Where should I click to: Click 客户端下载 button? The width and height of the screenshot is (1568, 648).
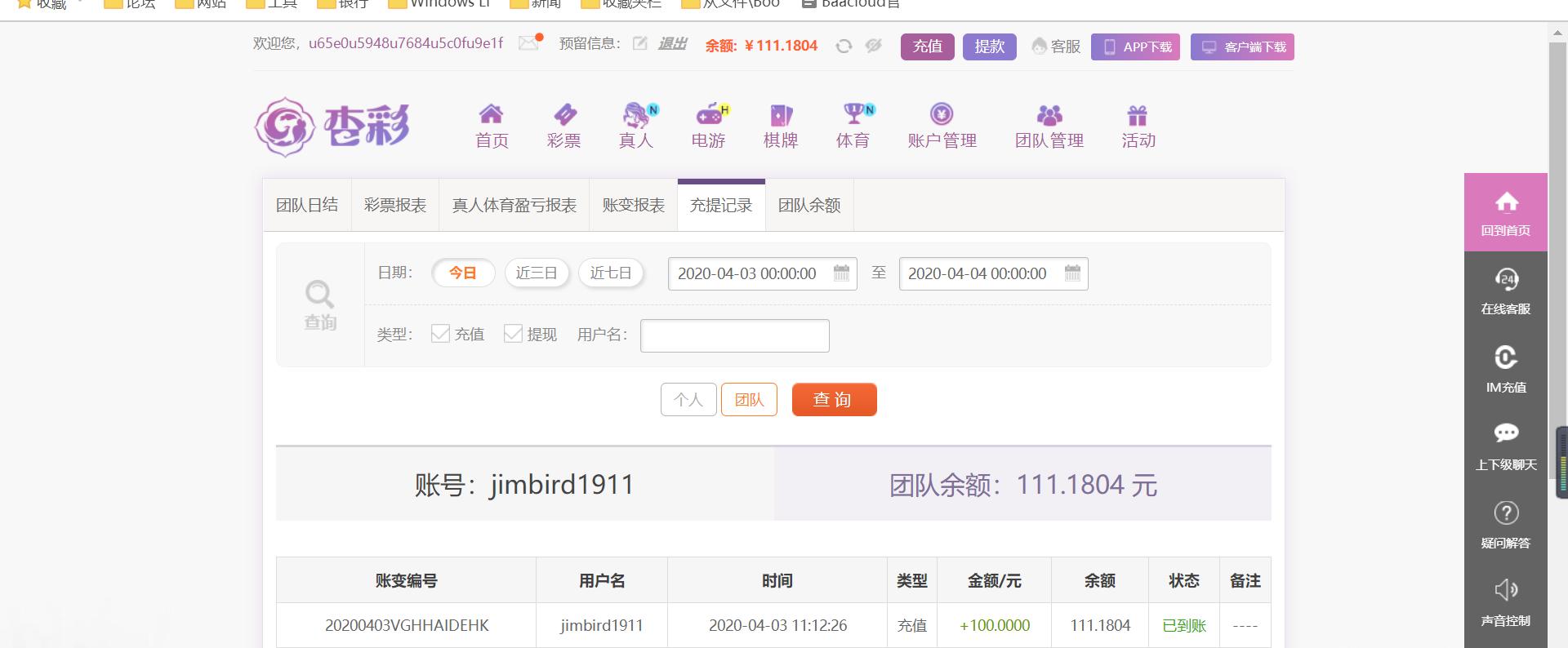coord(1242,47)
